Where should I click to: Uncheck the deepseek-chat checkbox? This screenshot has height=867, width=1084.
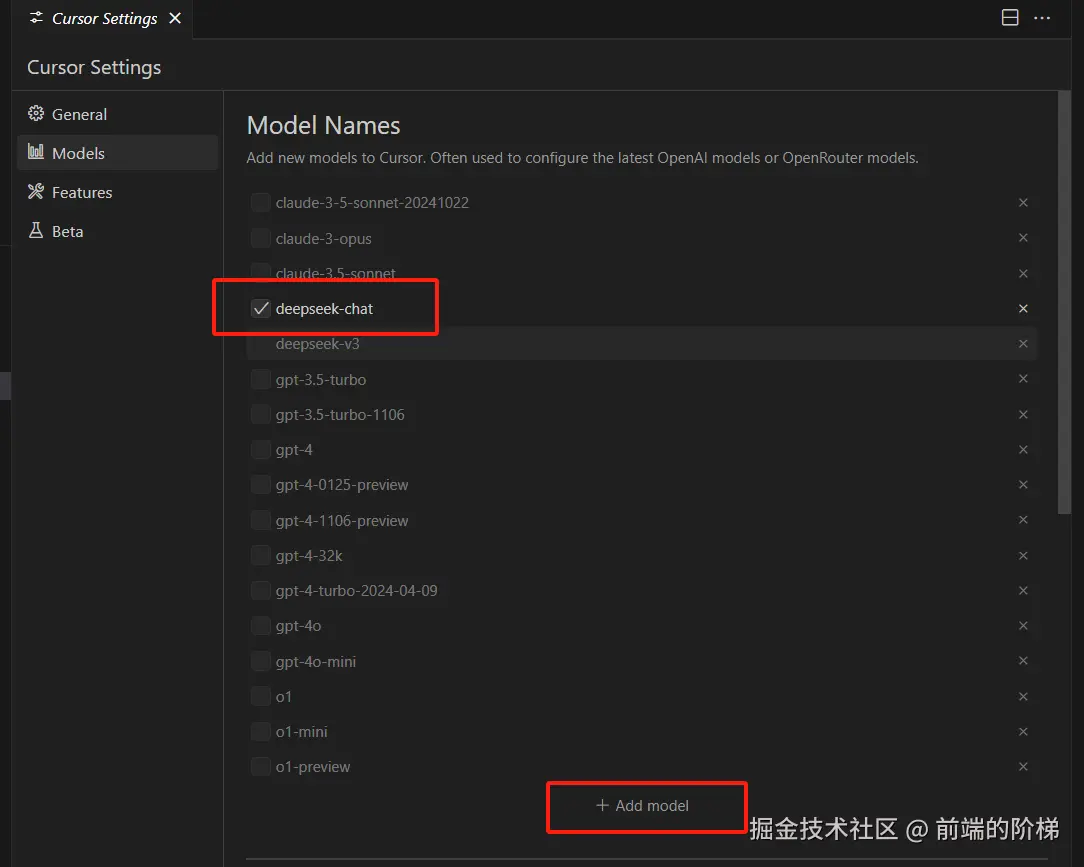point(261,308)
